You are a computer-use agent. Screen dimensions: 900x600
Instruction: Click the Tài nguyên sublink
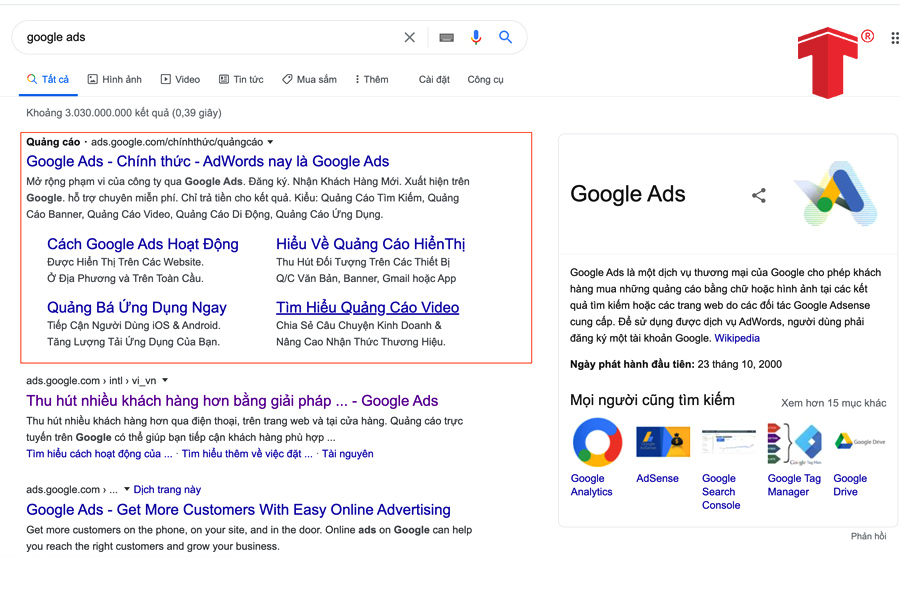[347, 454]
